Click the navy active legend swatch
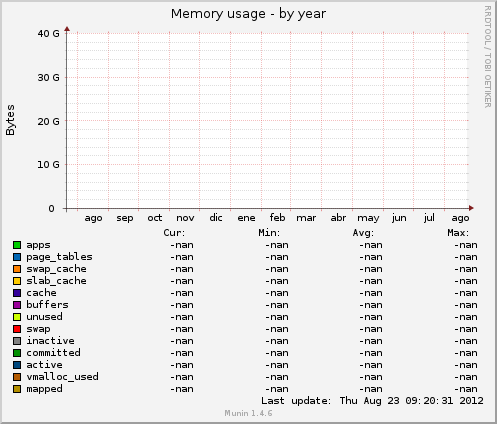The image size is (497, 424). [x=17, y=365]
